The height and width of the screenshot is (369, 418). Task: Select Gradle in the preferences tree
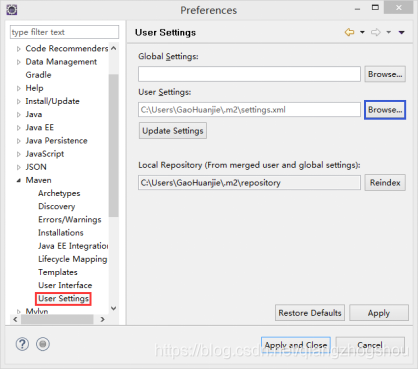(x=38, y=75)
